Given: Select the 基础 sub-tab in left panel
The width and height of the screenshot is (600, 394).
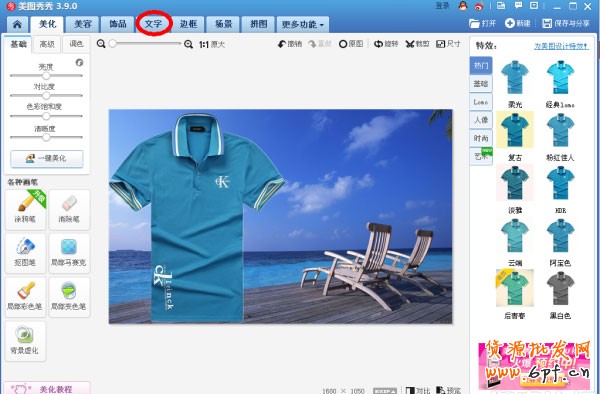Looking at the screenshot, I should pos(18,44).
